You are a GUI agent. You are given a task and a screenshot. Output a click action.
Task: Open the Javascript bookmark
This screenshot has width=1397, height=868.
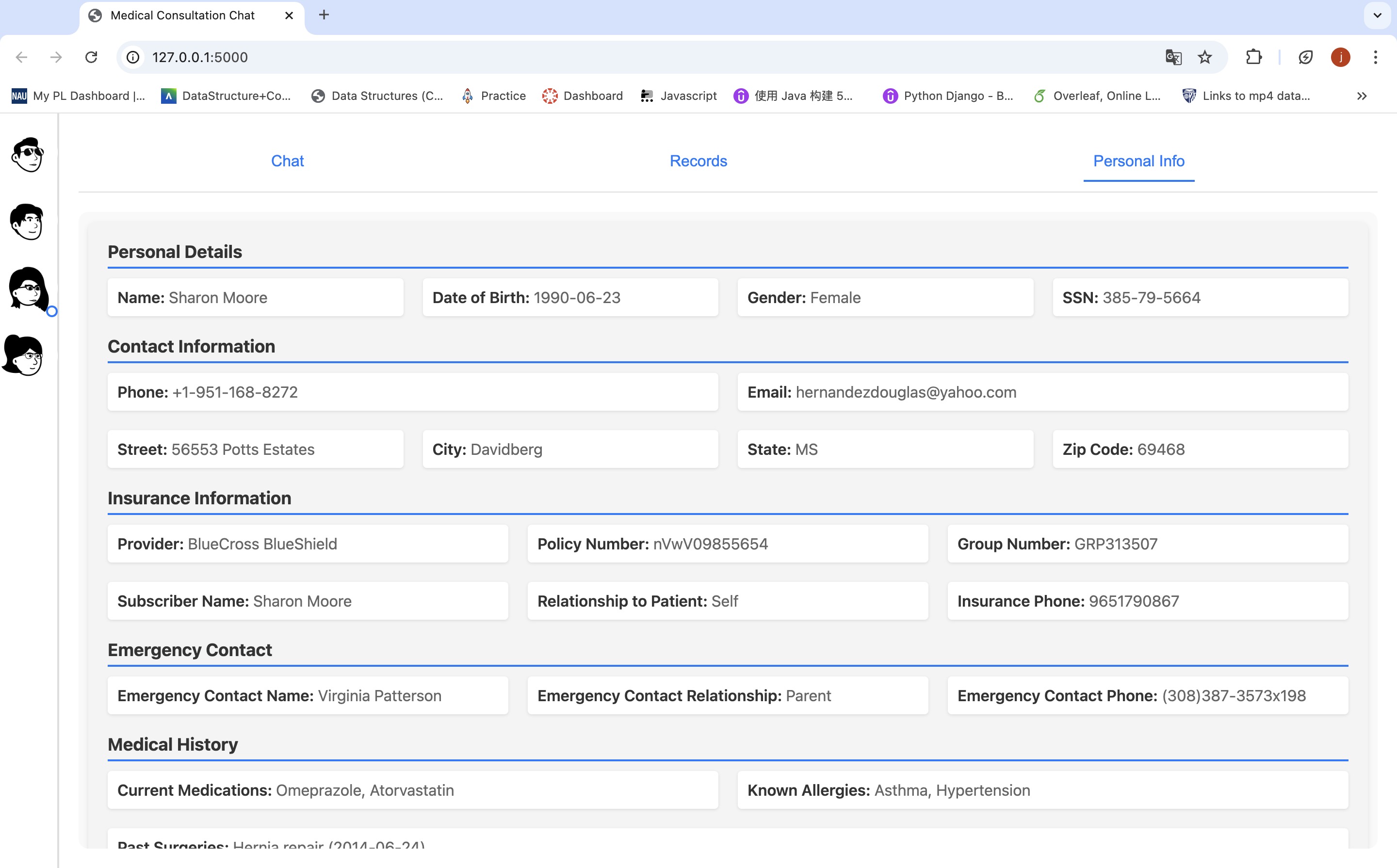click(x=679, y=96)
